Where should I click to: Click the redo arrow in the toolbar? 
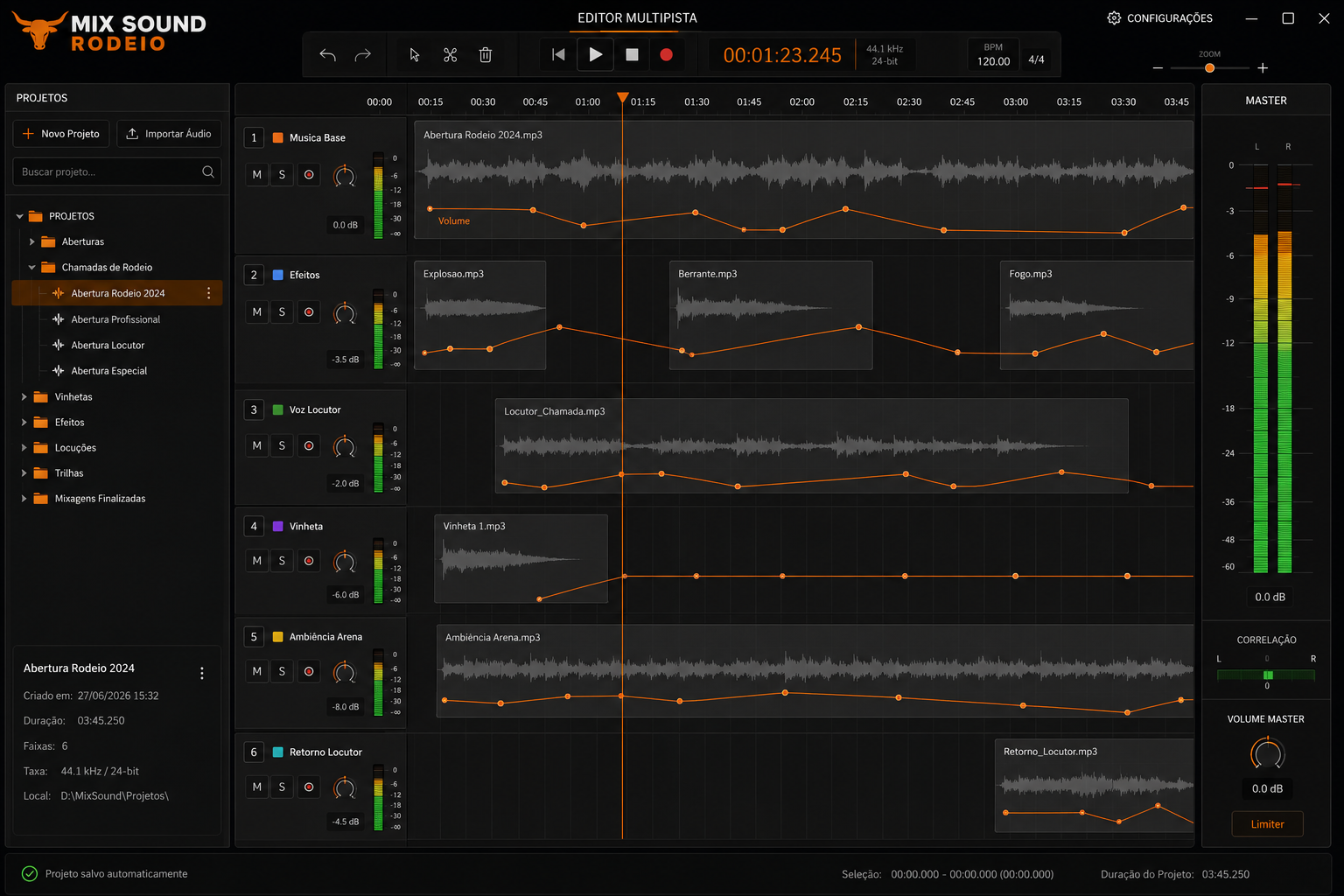(362, 55)
